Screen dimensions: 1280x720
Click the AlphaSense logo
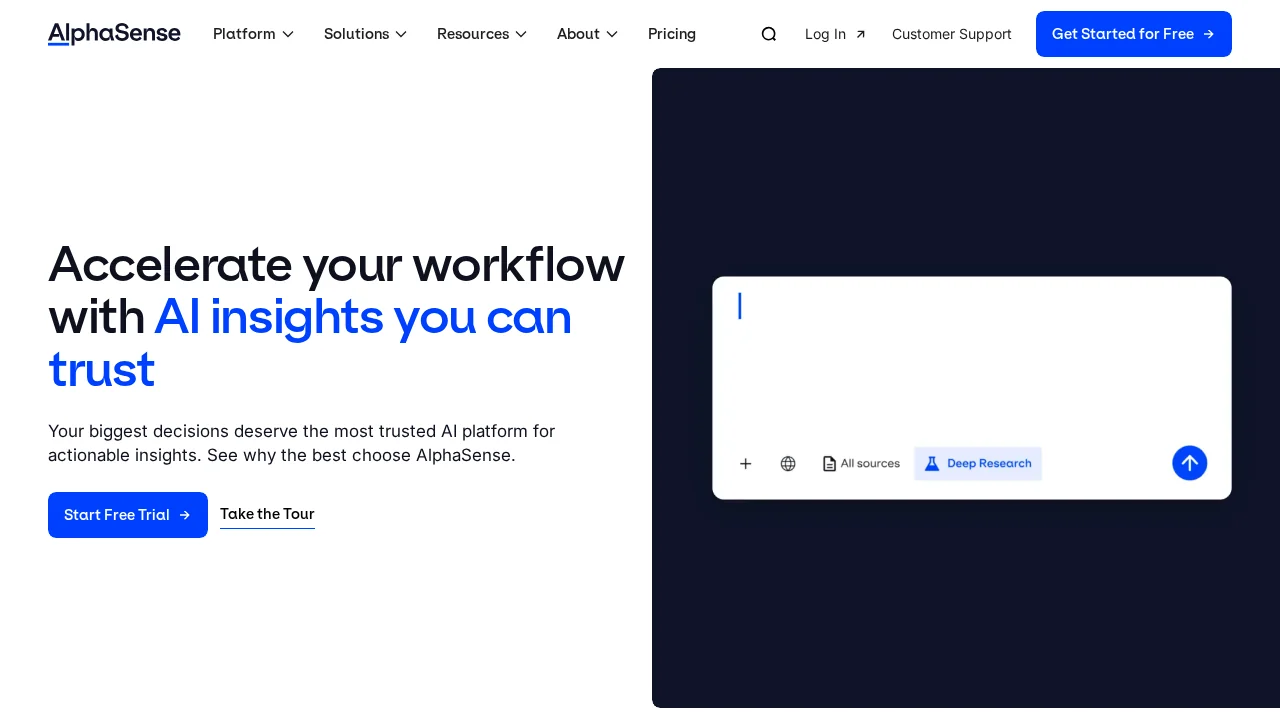click(x=114, y=33)
